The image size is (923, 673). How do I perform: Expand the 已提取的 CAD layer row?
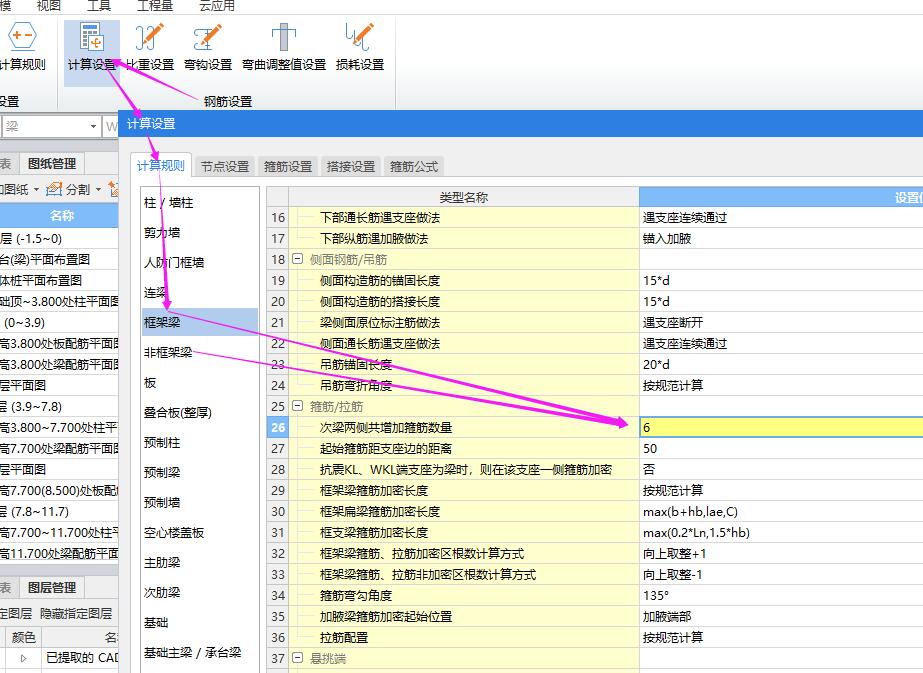coord(23,658)
